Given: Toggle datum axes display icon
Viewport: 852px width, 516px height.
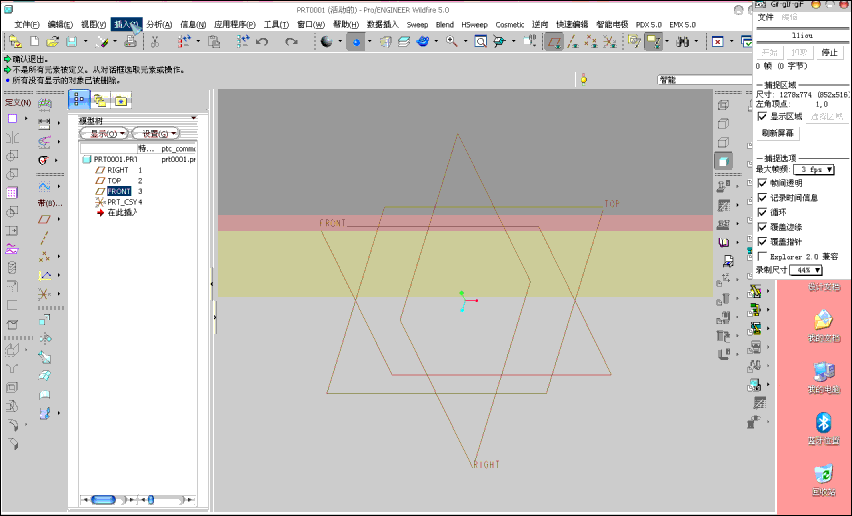Looking at the screenshot, I should [x=573, y=41].
